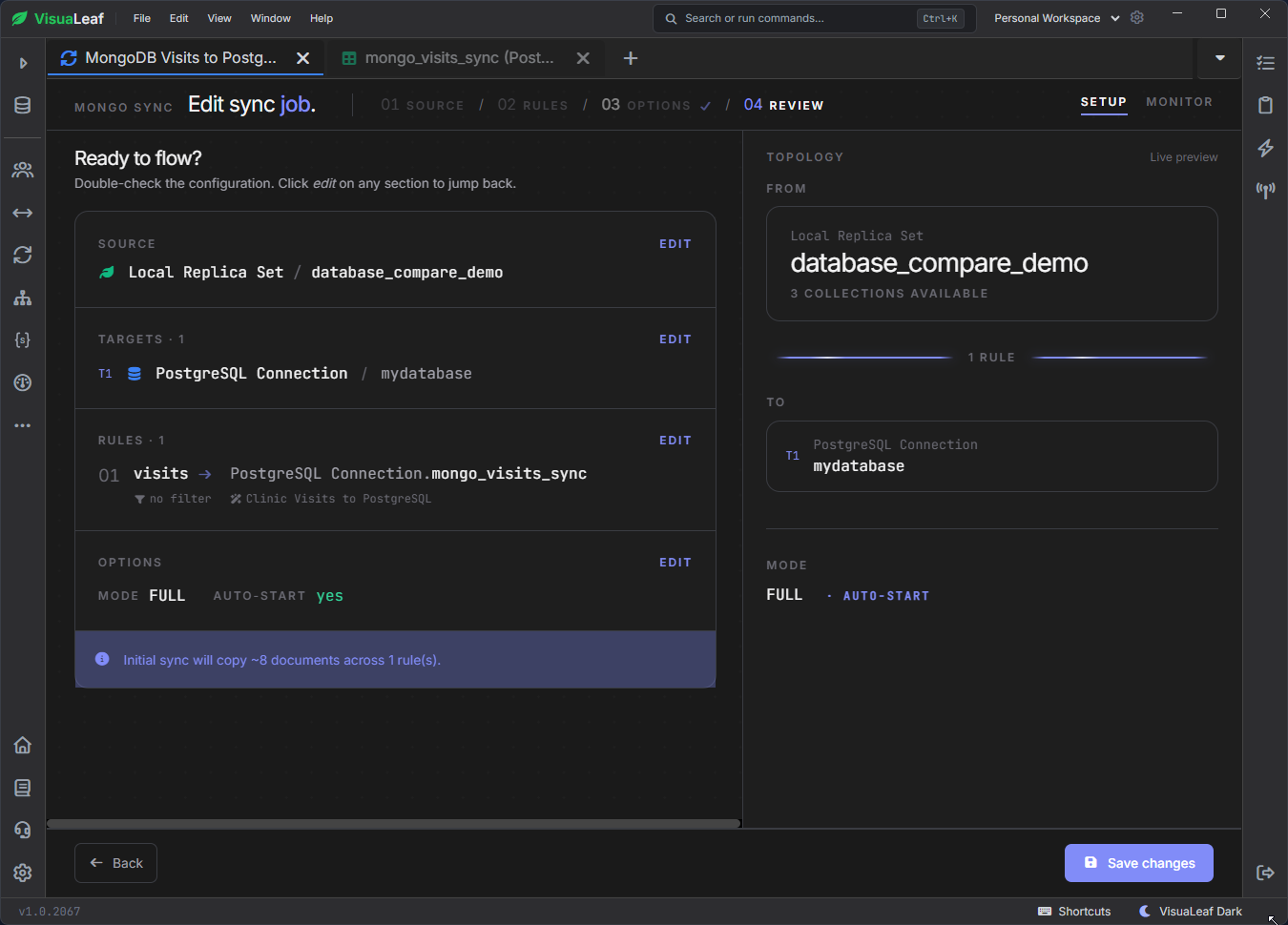Open the support headset icon

coord(23,830)
